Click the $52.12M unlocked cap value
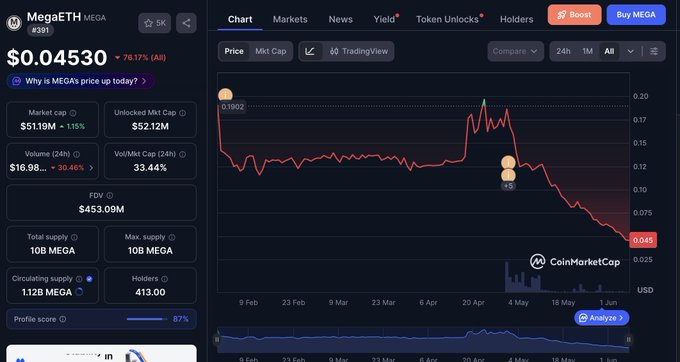The image size is (680, 362). [x=150, y=126]
